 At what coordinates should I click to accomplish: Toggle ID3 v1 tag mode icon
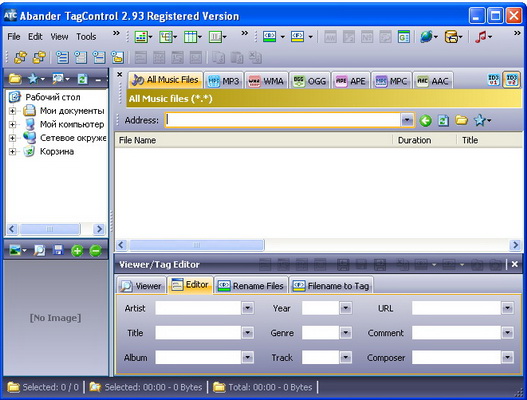tap(493, 80)
